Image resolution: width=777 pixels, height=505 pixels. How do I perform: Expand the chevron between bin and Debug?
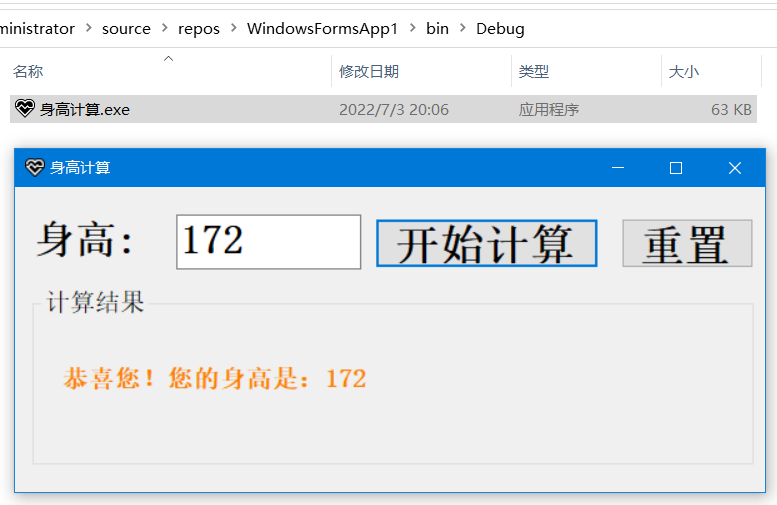[463, 29]
